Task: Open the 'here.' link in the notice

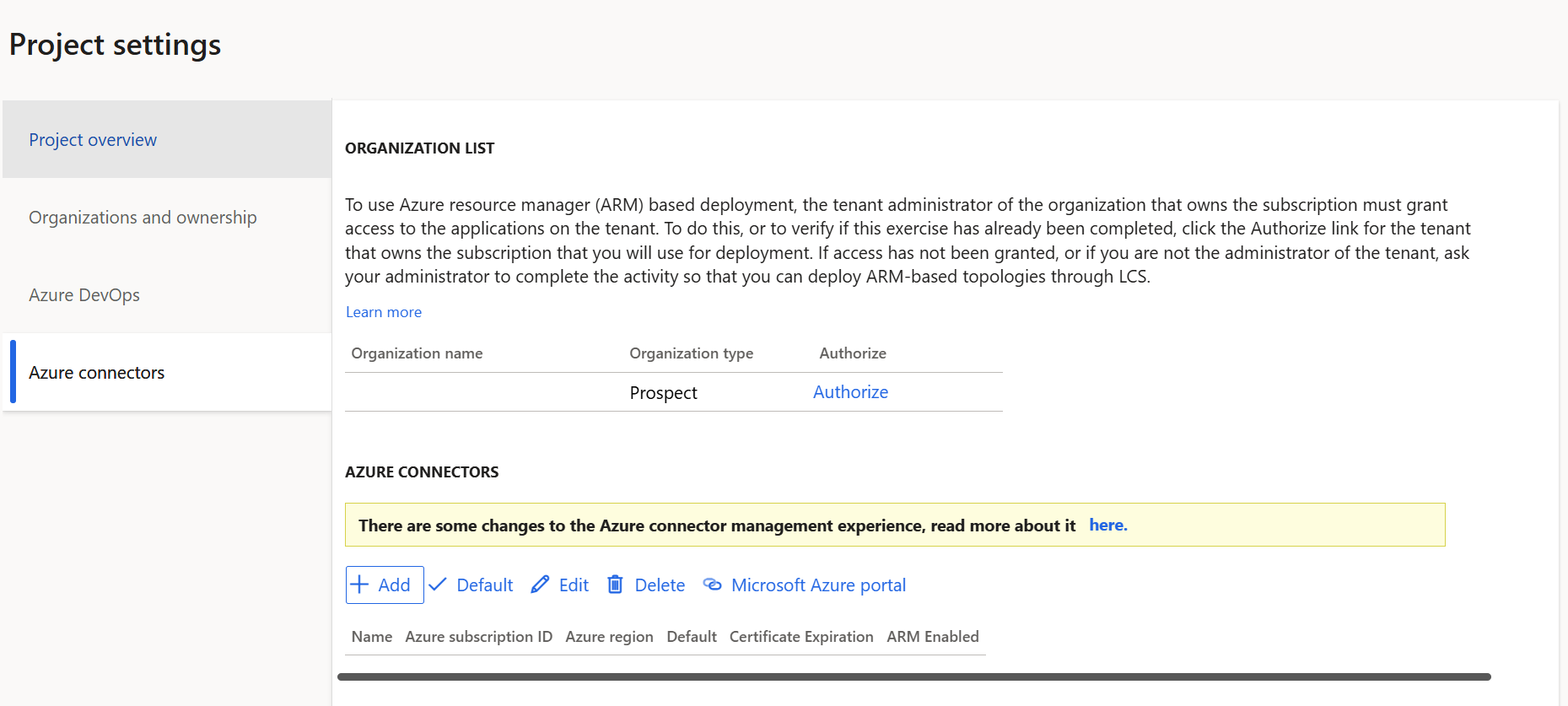Action: [x=1107, y=525]
